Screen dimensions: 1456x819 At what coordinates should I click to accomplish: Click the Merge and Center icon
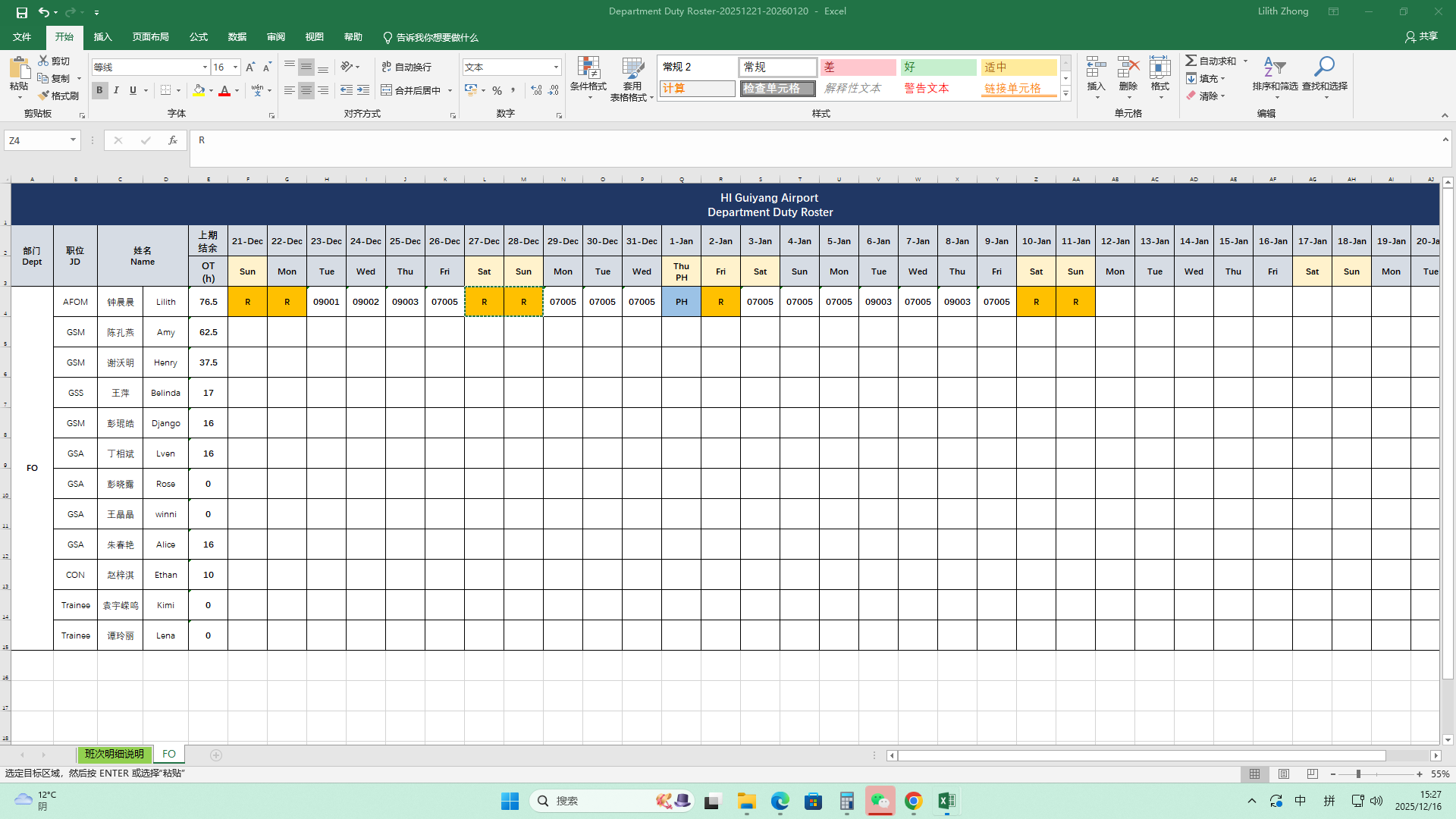[x=387, y=90]
